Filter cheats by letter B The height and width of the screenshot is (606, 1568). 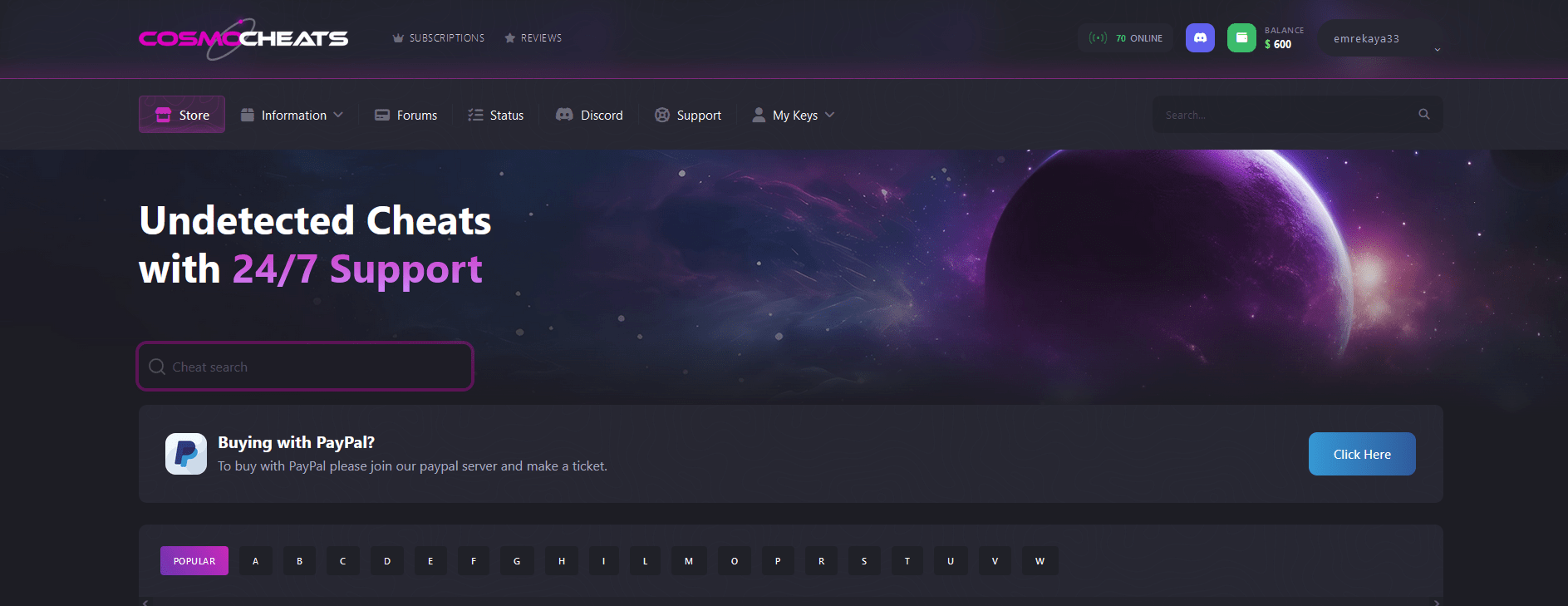coord(299,561)
